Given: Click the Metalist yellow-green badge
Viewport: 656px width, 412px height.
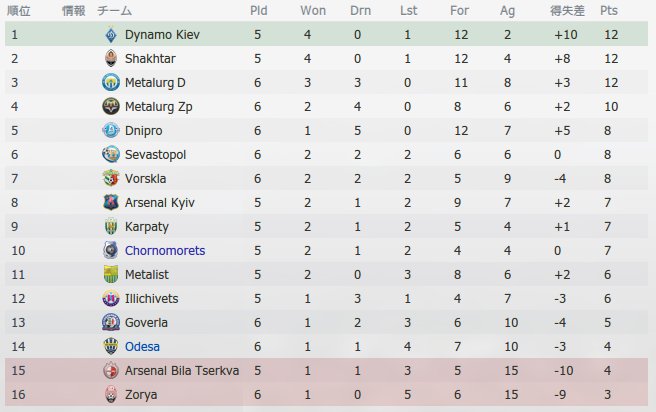Looking at the screenshot, I should [111, 274].
